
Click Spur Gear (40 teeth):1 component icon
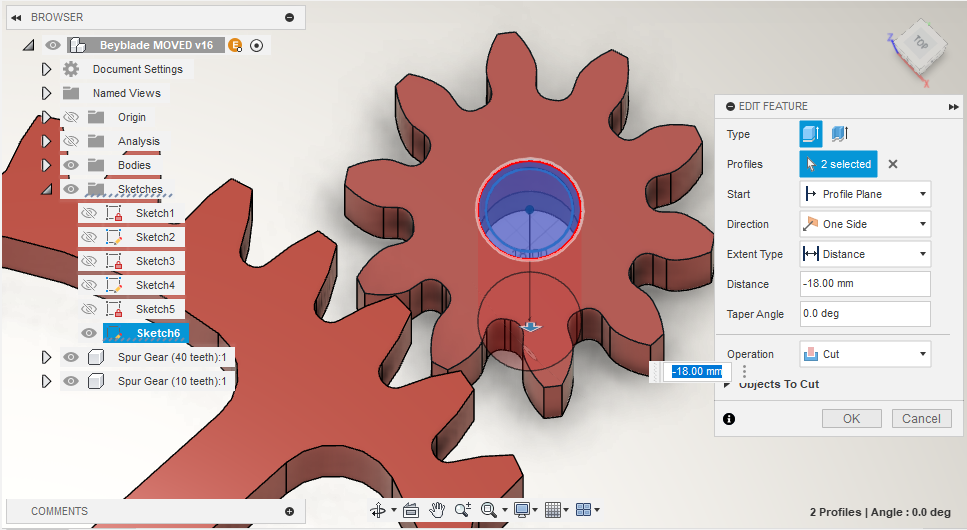[x=96, y=357]
